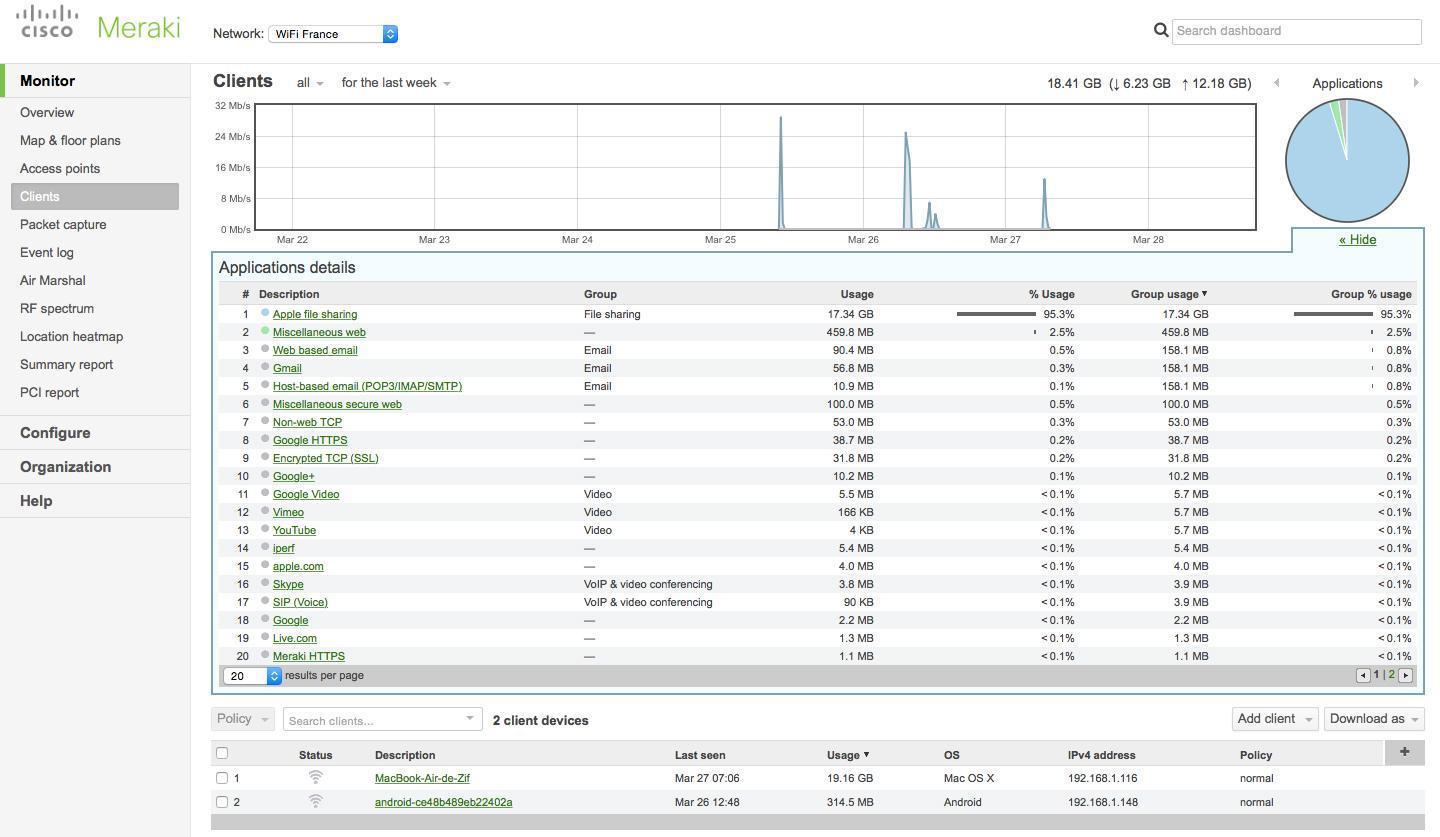Open Air Marshal

(x=53, y=281)
